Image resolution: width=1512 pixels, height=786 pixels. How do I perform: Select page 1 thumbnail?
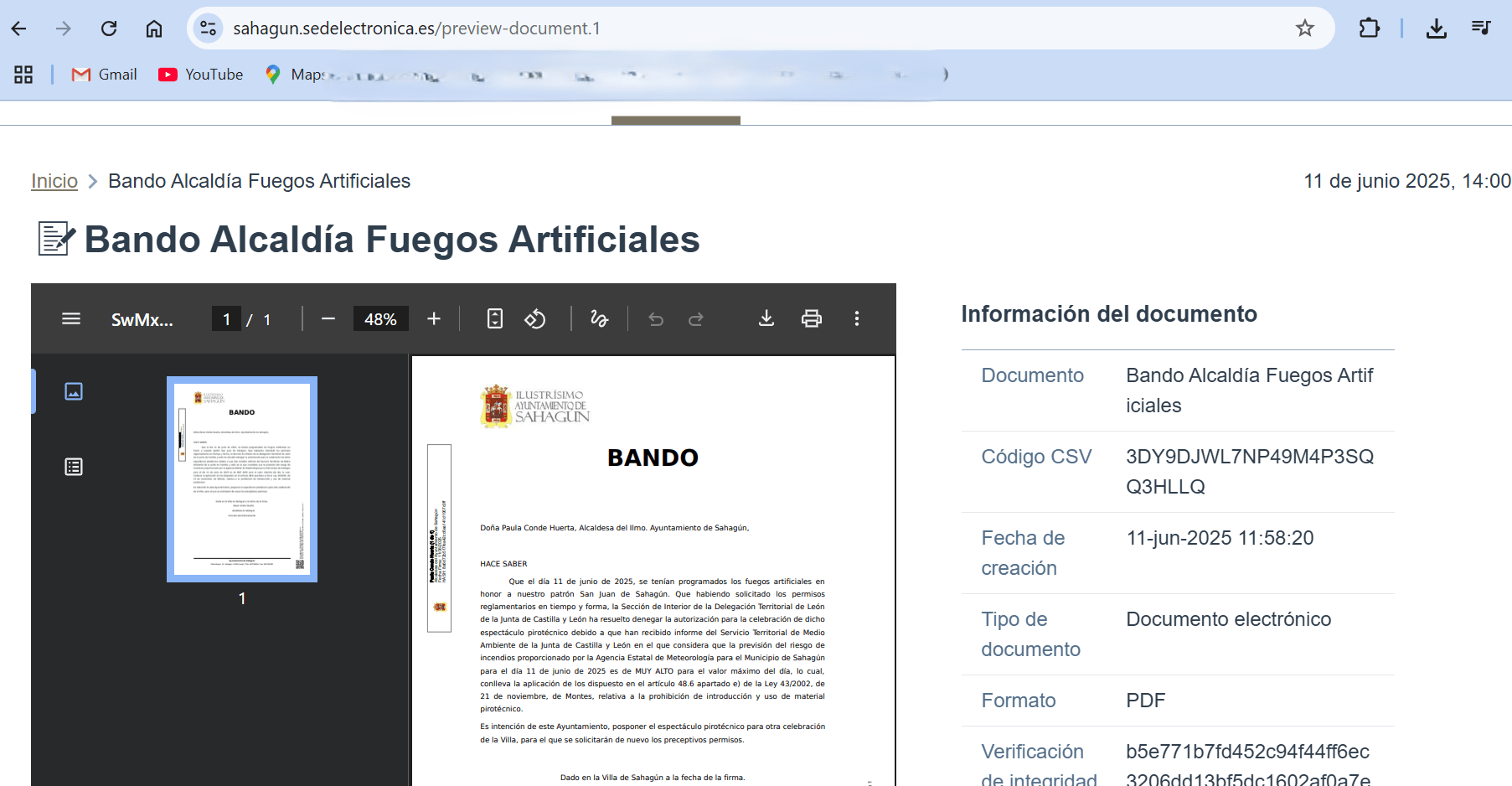pyautogui.click(x=242, y=478)
